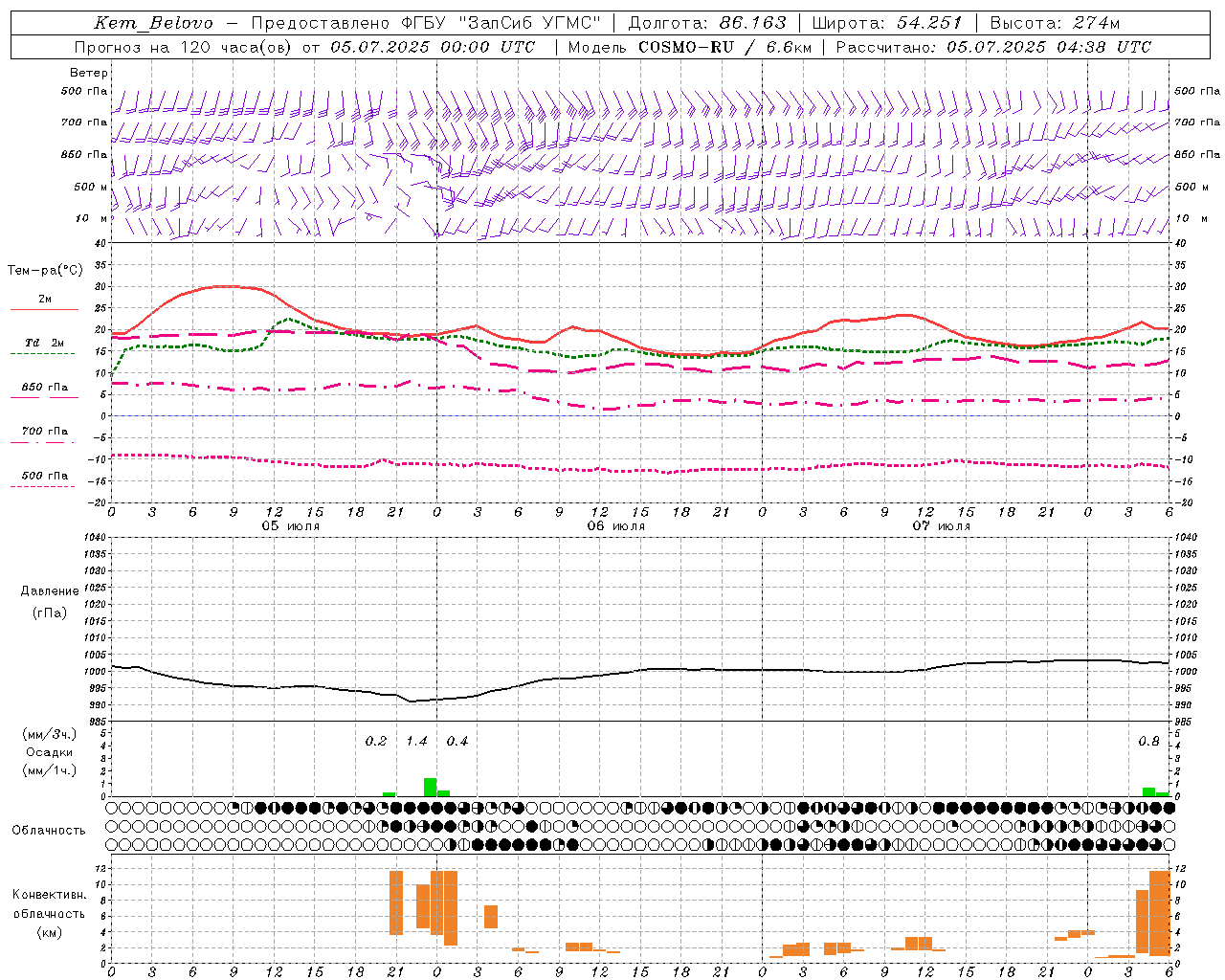
Task: Click the Ветер panel label
Action: (89, 73)
